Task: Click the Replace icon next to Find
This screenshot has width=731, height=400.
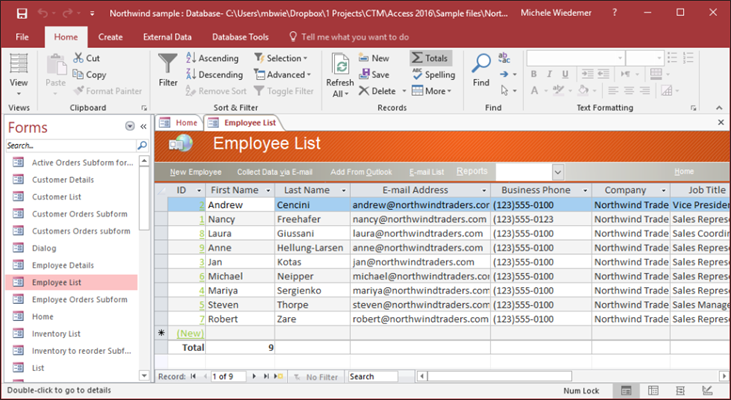Action: (504, 58)
